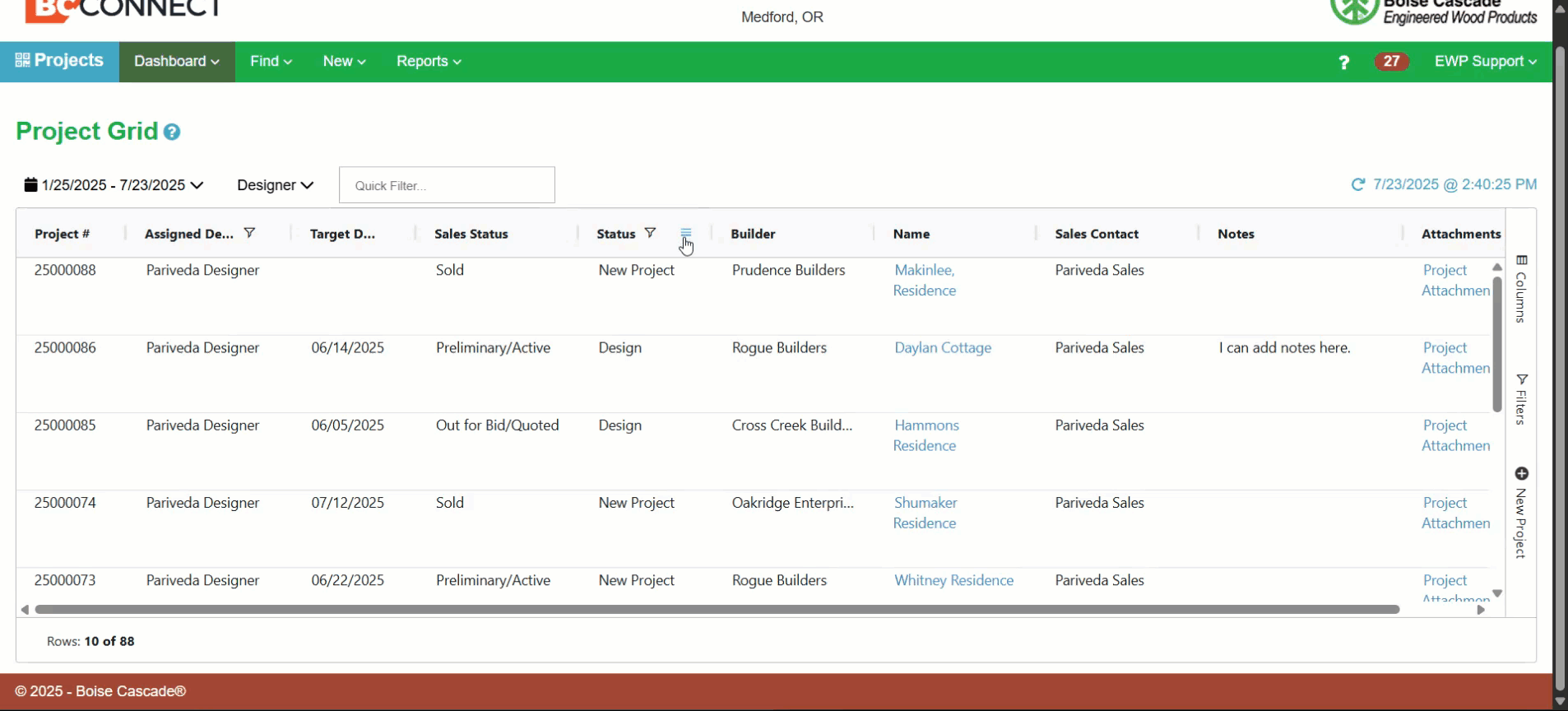Click the grid's scroll down arrow
This screenshot has width=1568, height=711.
tap(1497, 593)
